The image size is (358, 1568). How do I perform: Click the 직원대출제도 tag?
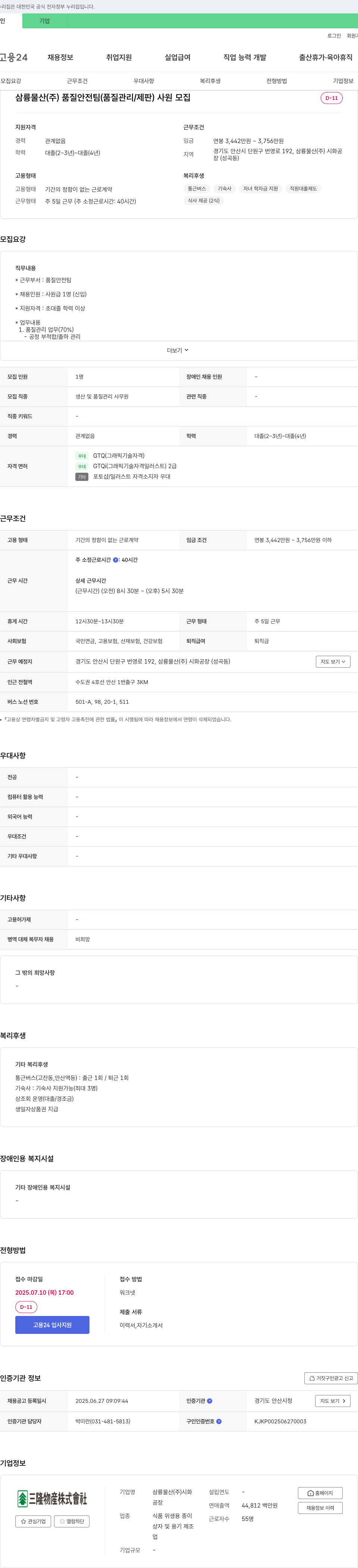[303, 189]
